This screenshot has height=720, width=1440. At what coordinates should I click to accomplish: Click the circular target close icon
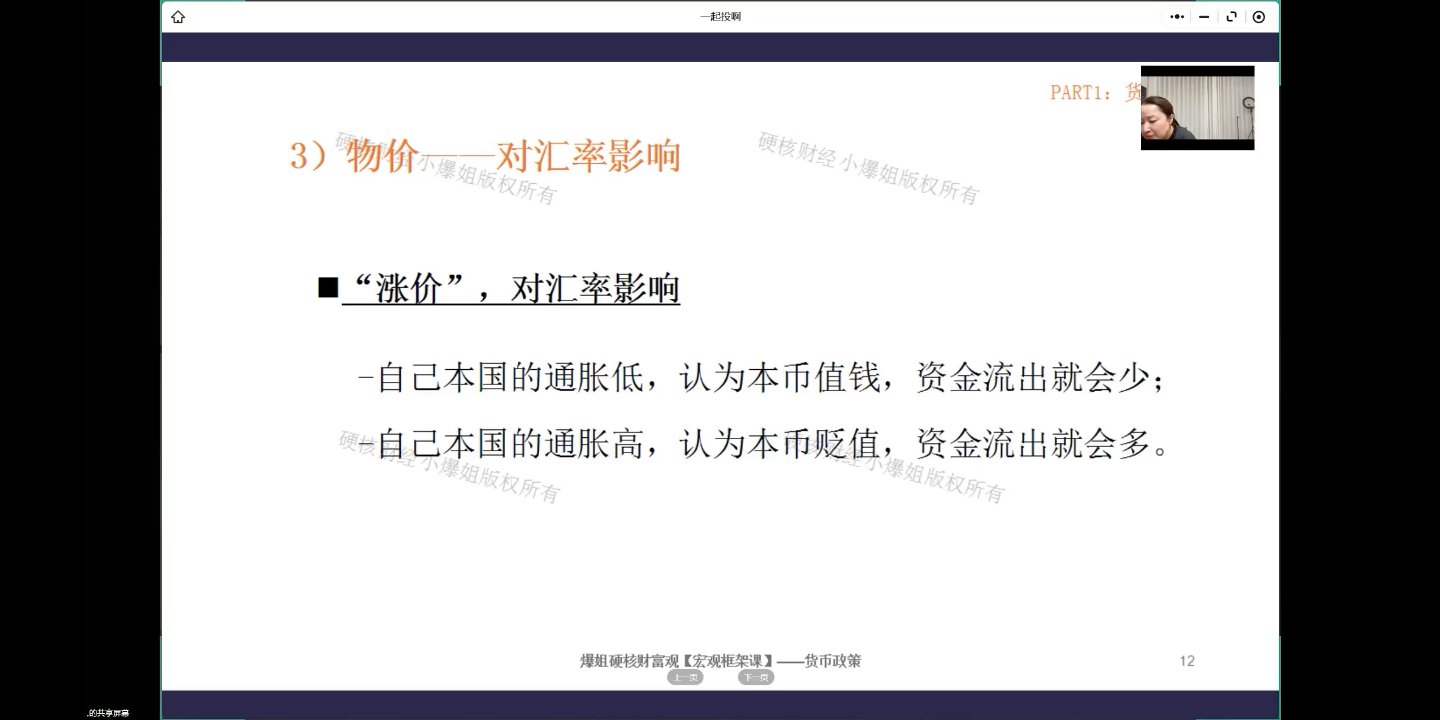point(1258,17)
